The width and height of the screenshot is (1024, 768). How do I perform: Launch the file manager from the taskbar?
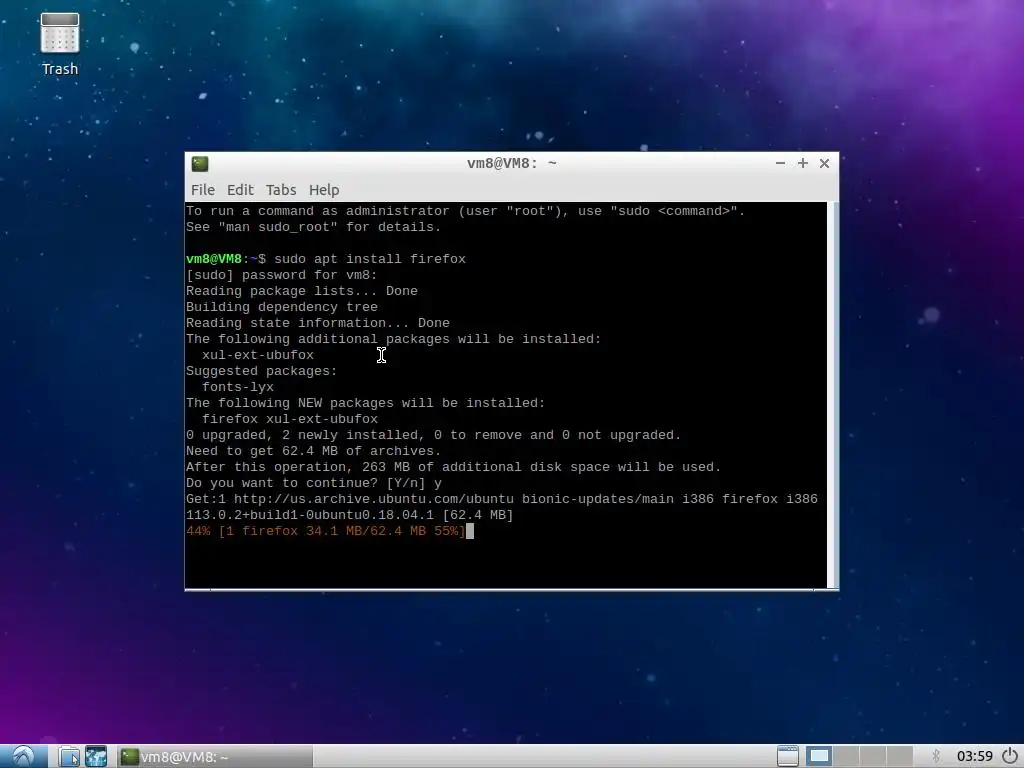[x=69, y=756]
